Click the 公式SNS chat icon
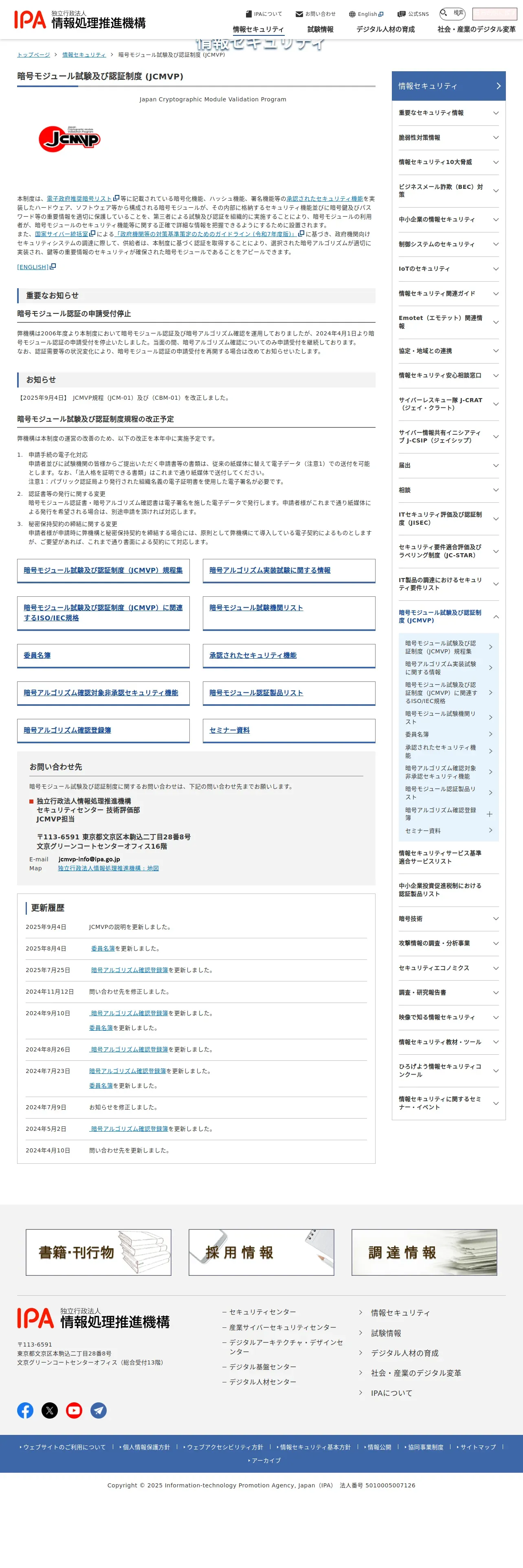The width and height of the screenshot is (523, 1568). (401, 14)
